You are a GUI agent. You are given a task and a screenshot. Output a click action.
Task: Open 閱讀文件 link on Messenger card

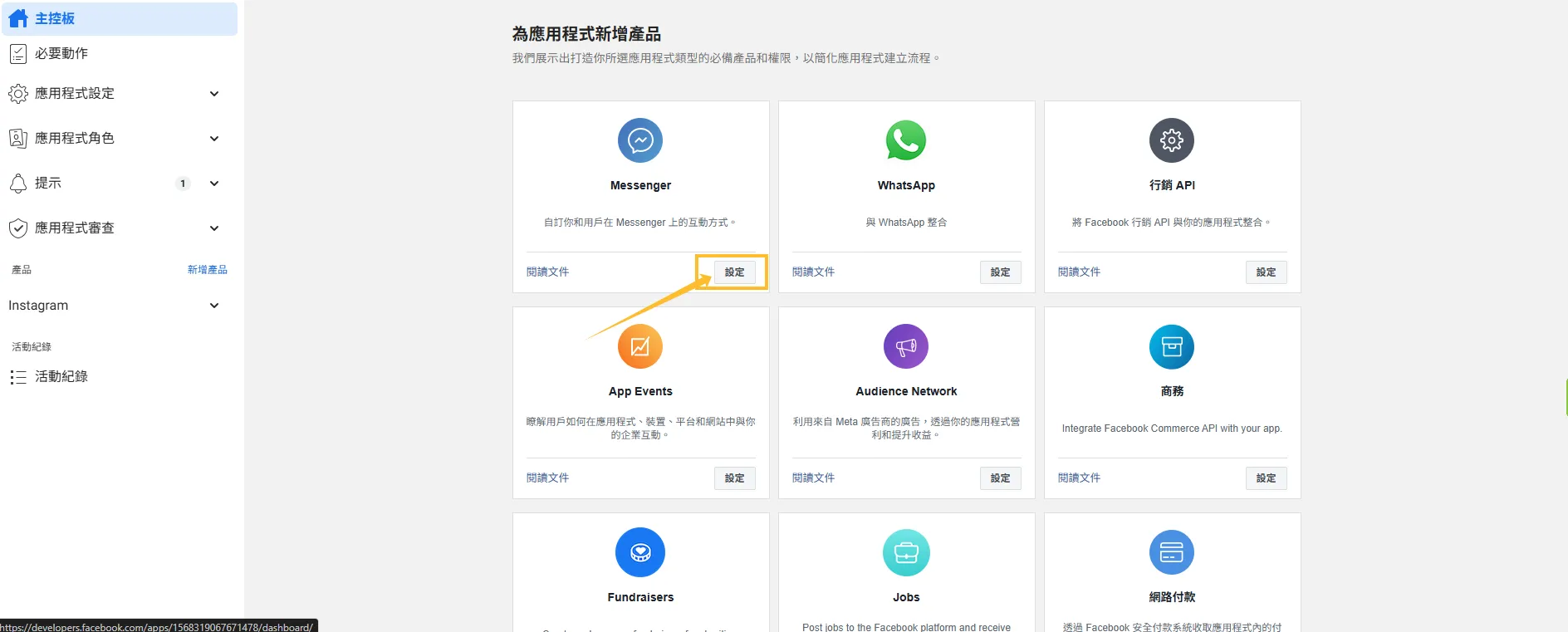pos(547,272)
